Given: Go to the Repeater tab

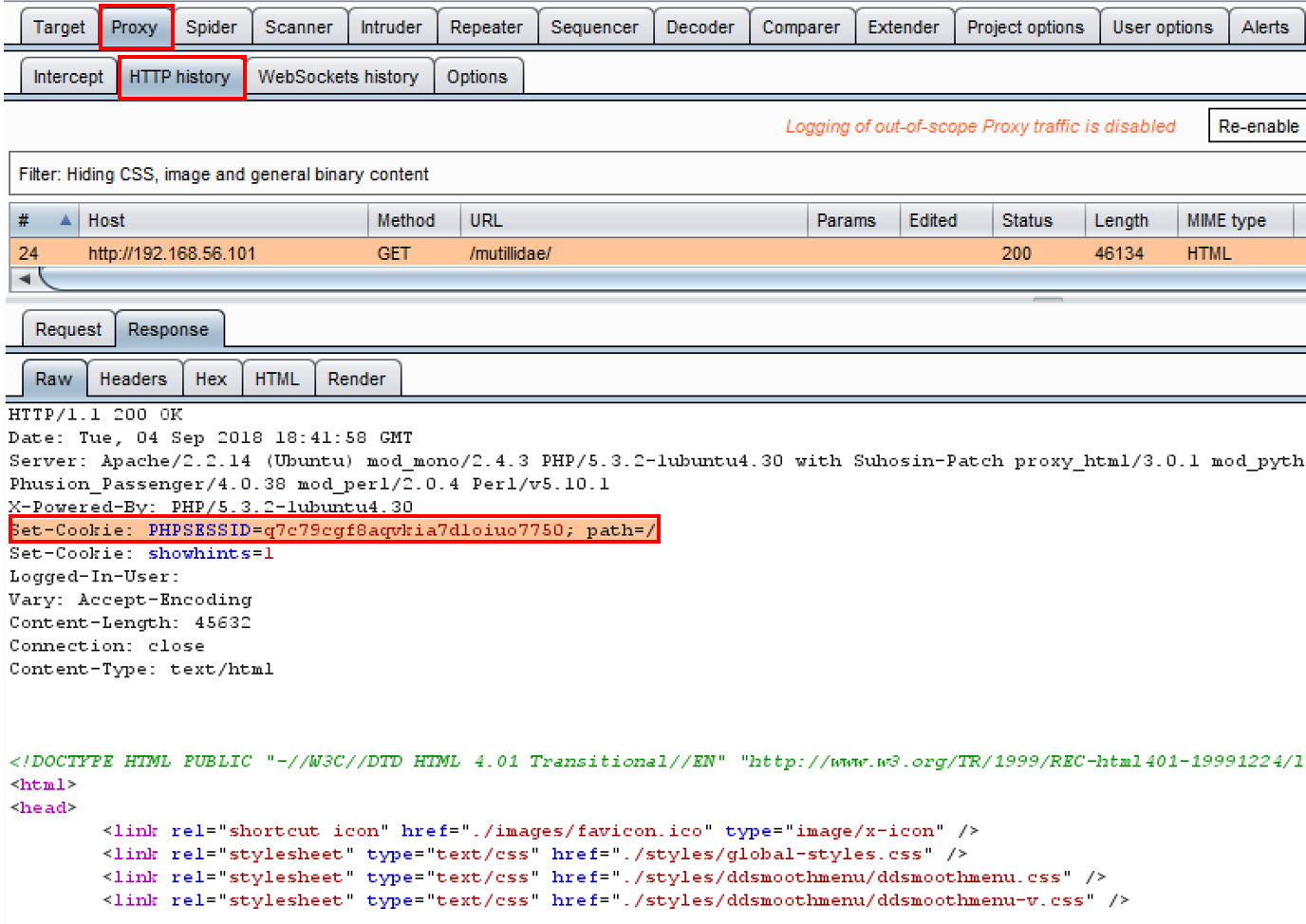Looking at the screenshot, I should 485,28.
